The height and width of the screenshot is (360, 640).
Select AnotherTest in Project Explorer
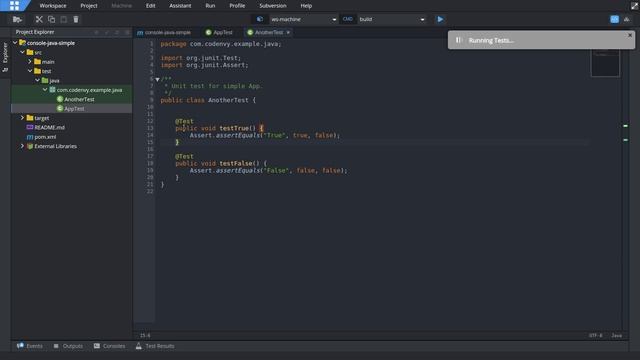[79, 99]
